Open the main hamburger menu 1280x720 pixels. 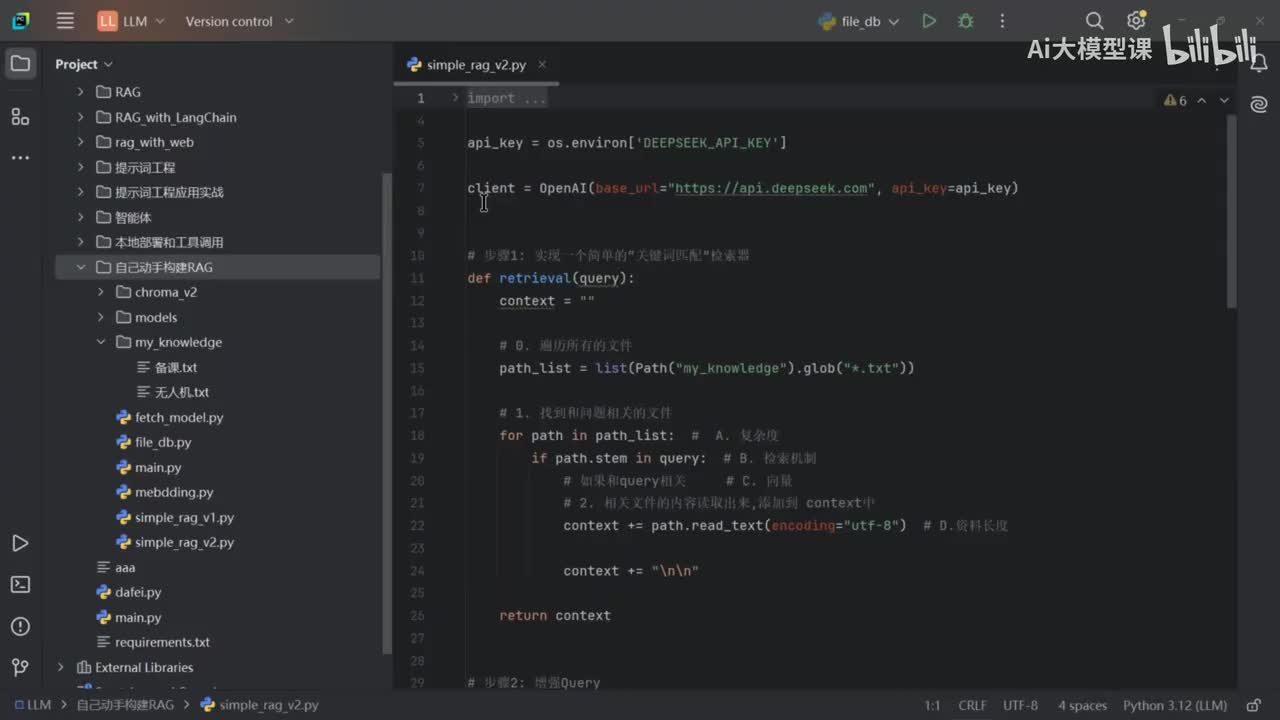pyautogui.click(x=65, y=21)
